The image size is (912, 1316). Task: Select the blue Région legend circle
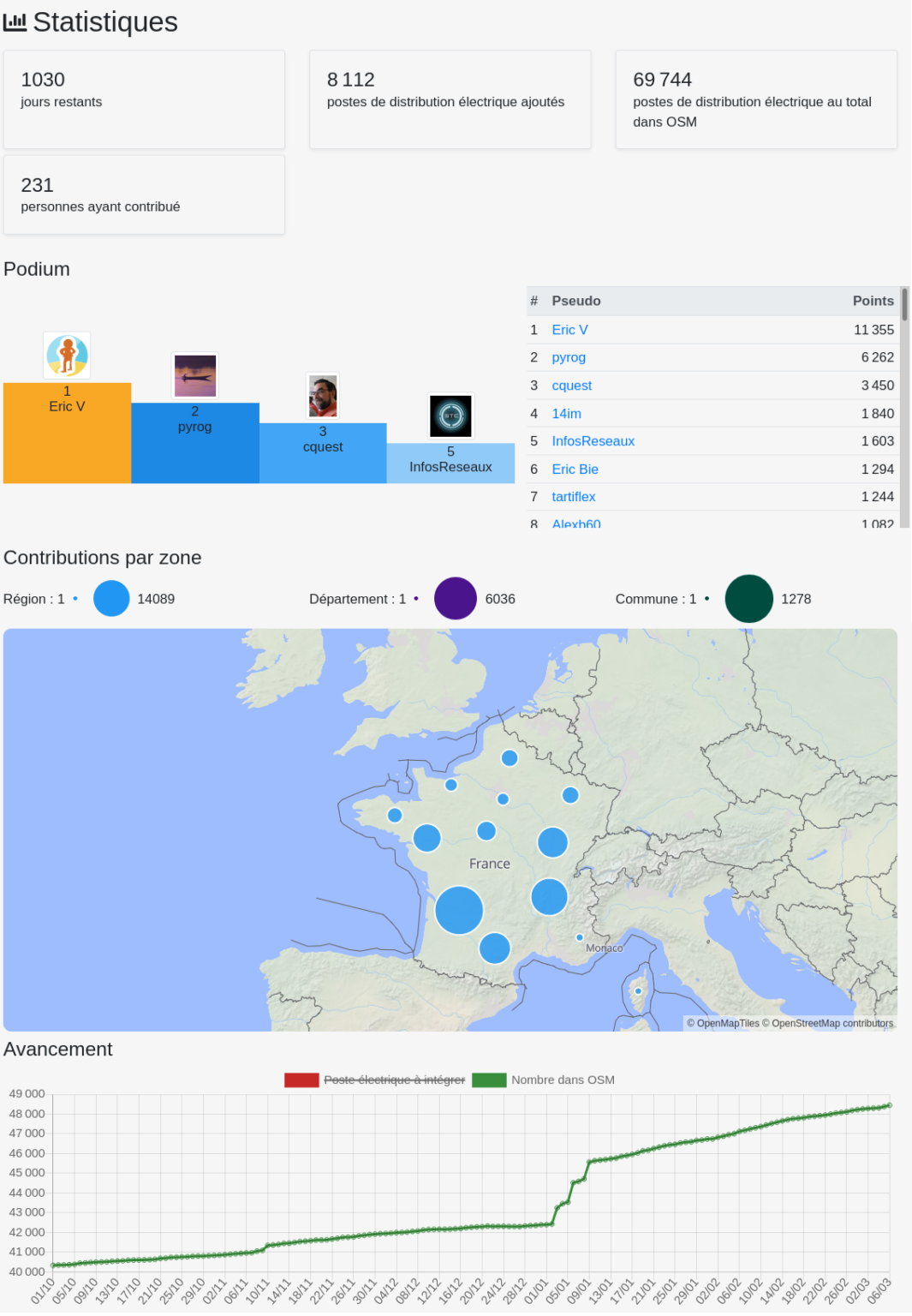coord(110,599)
